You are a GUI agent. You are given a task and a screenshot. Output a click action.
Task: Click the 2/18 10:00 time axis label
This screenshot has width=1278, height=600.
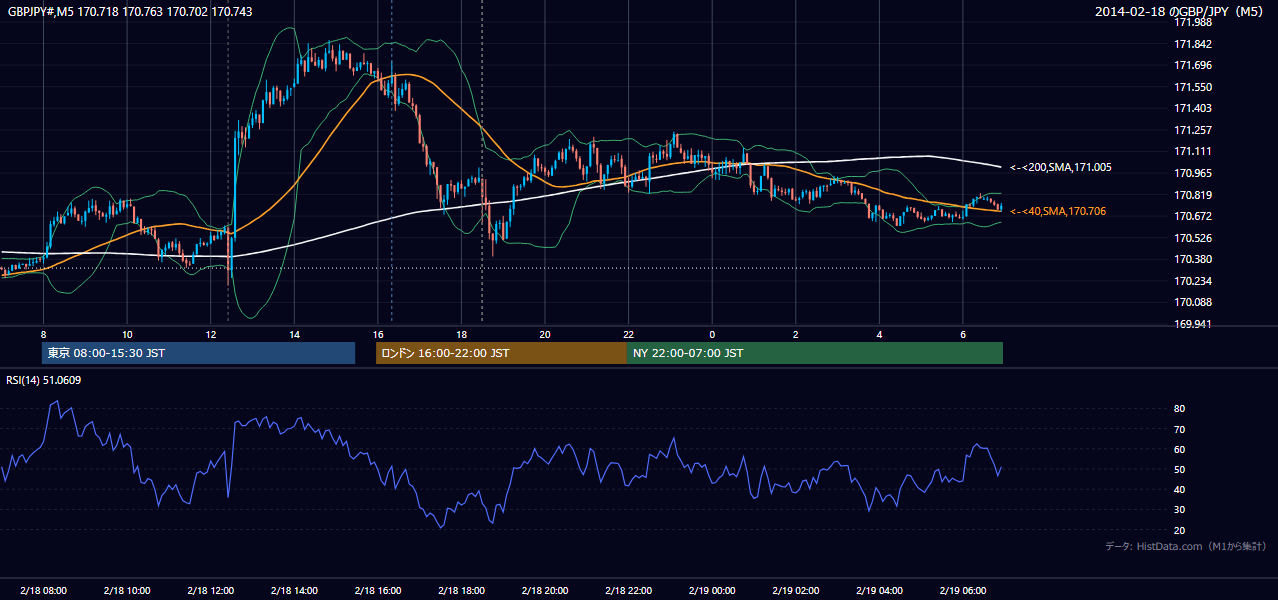[x=127, y=591]
